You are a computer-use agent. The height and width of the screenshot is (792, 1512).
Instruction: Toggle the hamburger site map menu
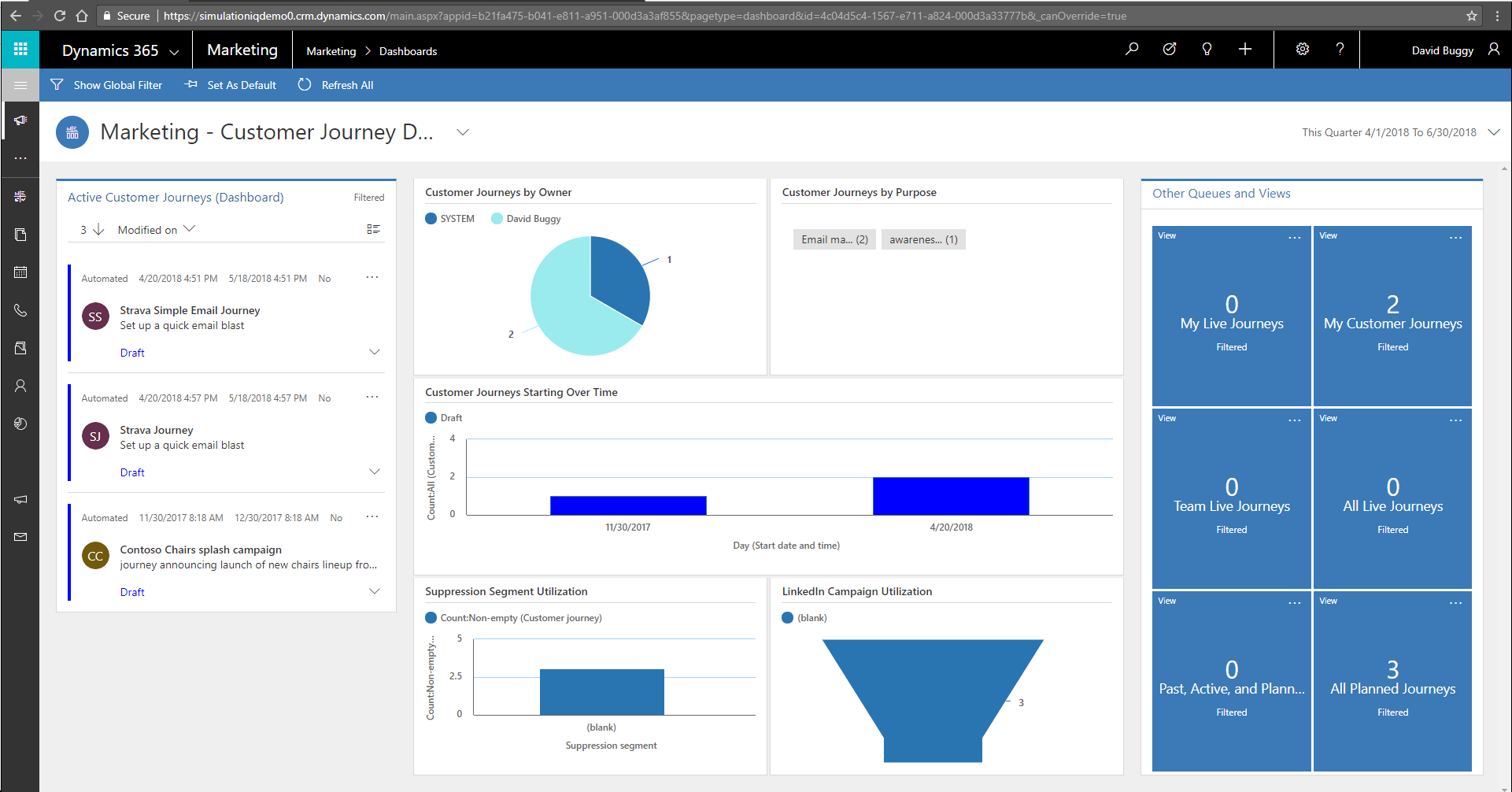point(20,85)
